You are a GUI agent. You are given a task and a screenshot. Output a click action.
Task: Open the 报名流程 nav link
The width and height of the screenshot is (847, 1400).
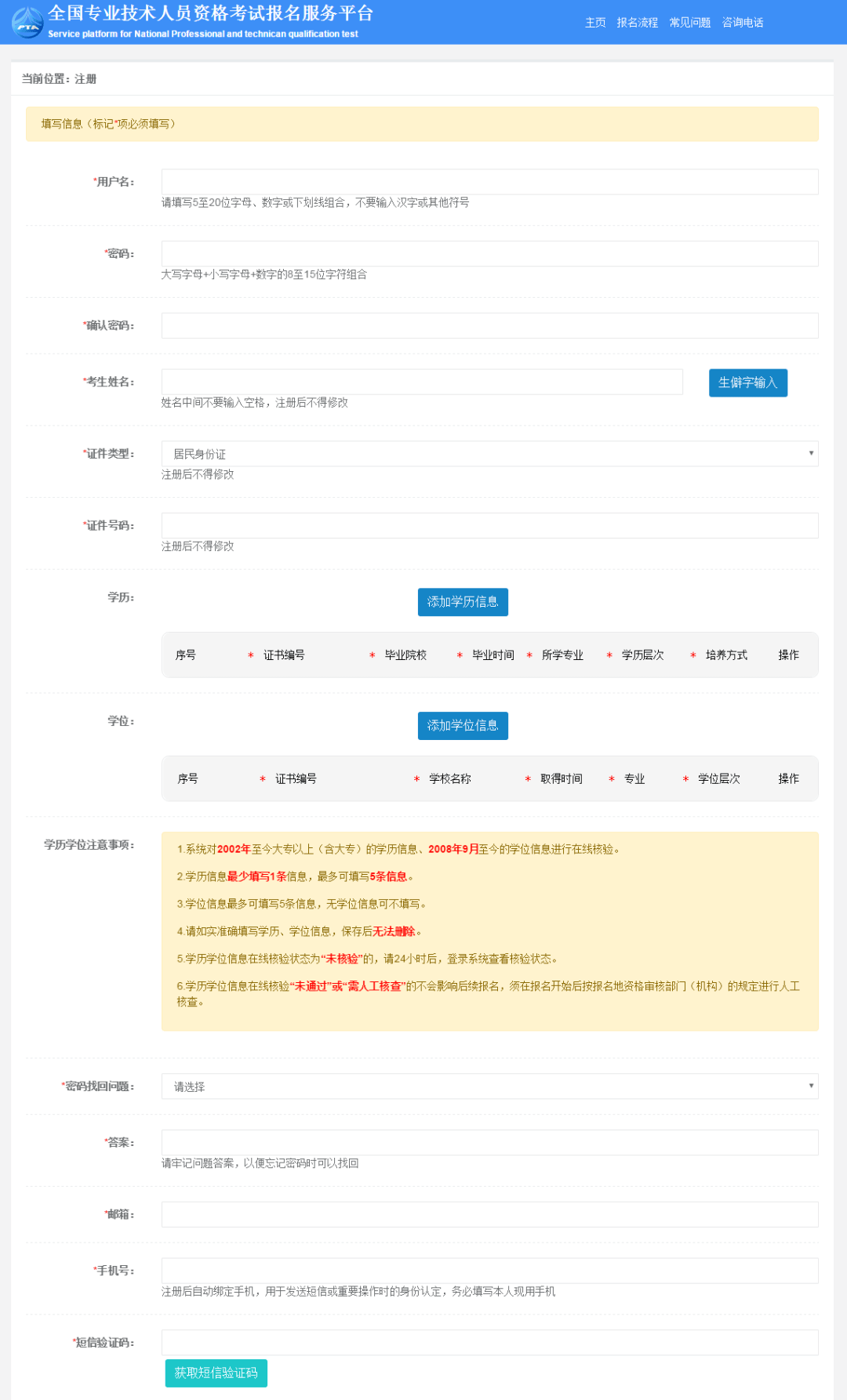[637, 23]
